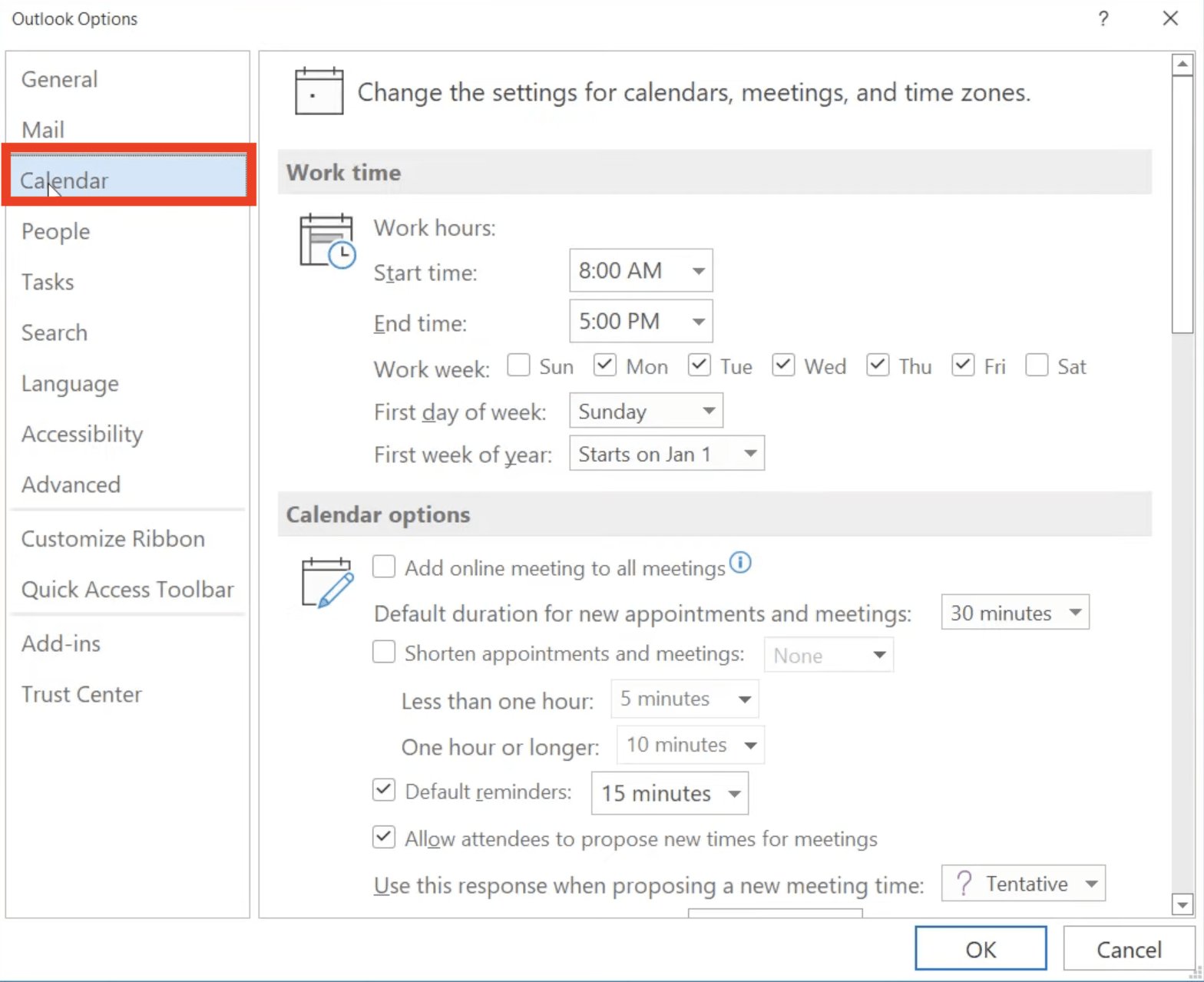Open Trust Center settings

127,694
